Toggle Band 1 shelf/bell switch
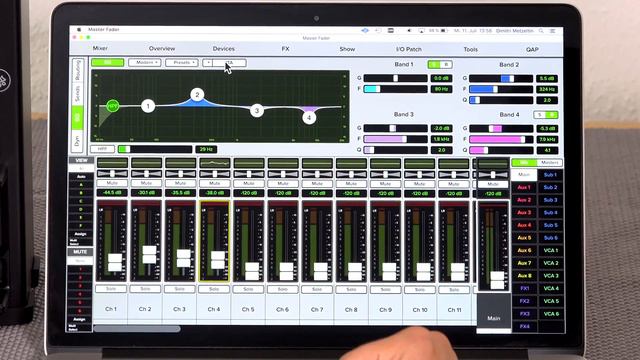This screenshot has height=360, width=640. pos(440,64)
